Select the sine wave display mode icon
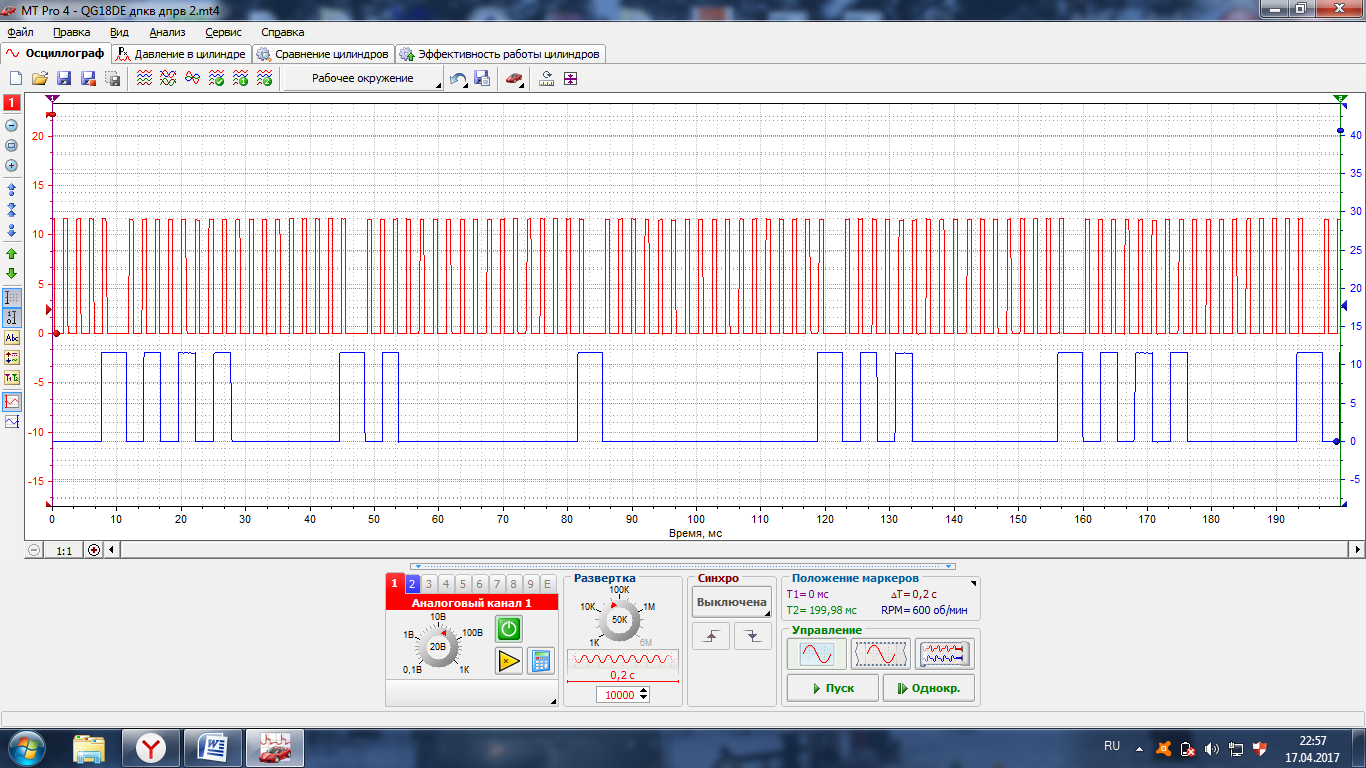 (816, 654)
